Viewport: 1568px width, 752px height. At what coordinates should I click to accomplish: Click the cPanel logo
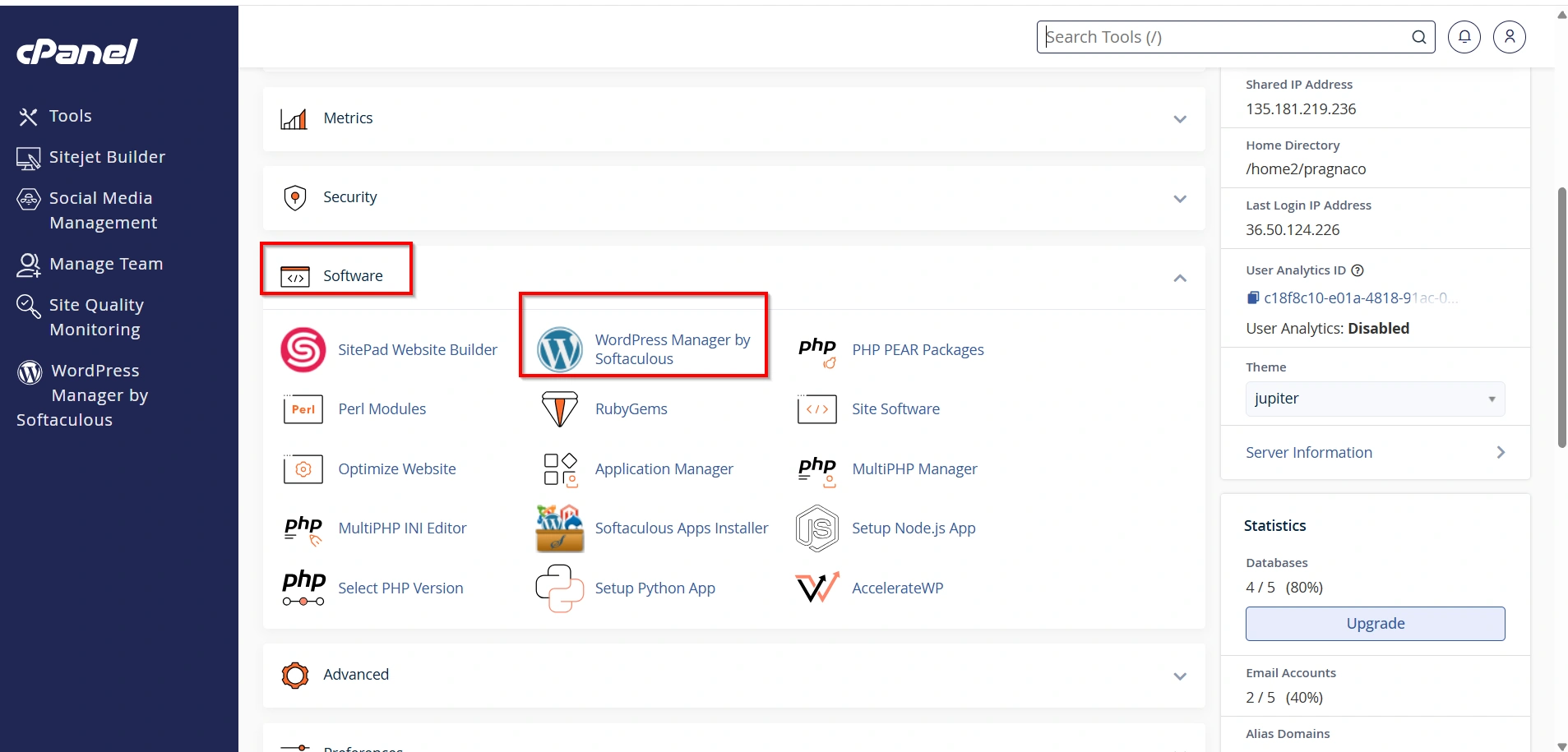coord(77,52)
